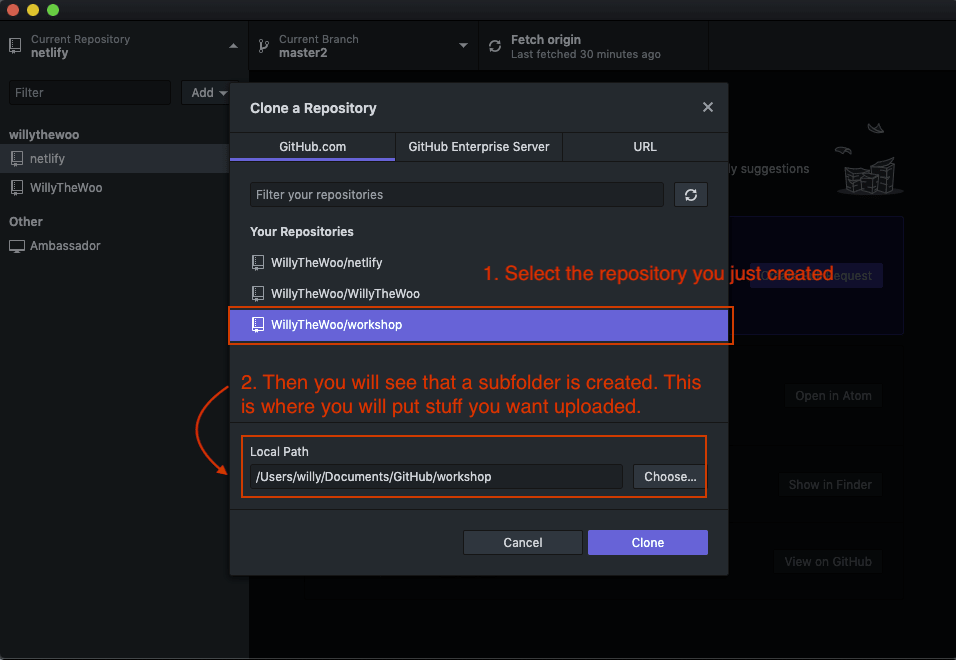Click the Current Repository icon

click(15, 46)
